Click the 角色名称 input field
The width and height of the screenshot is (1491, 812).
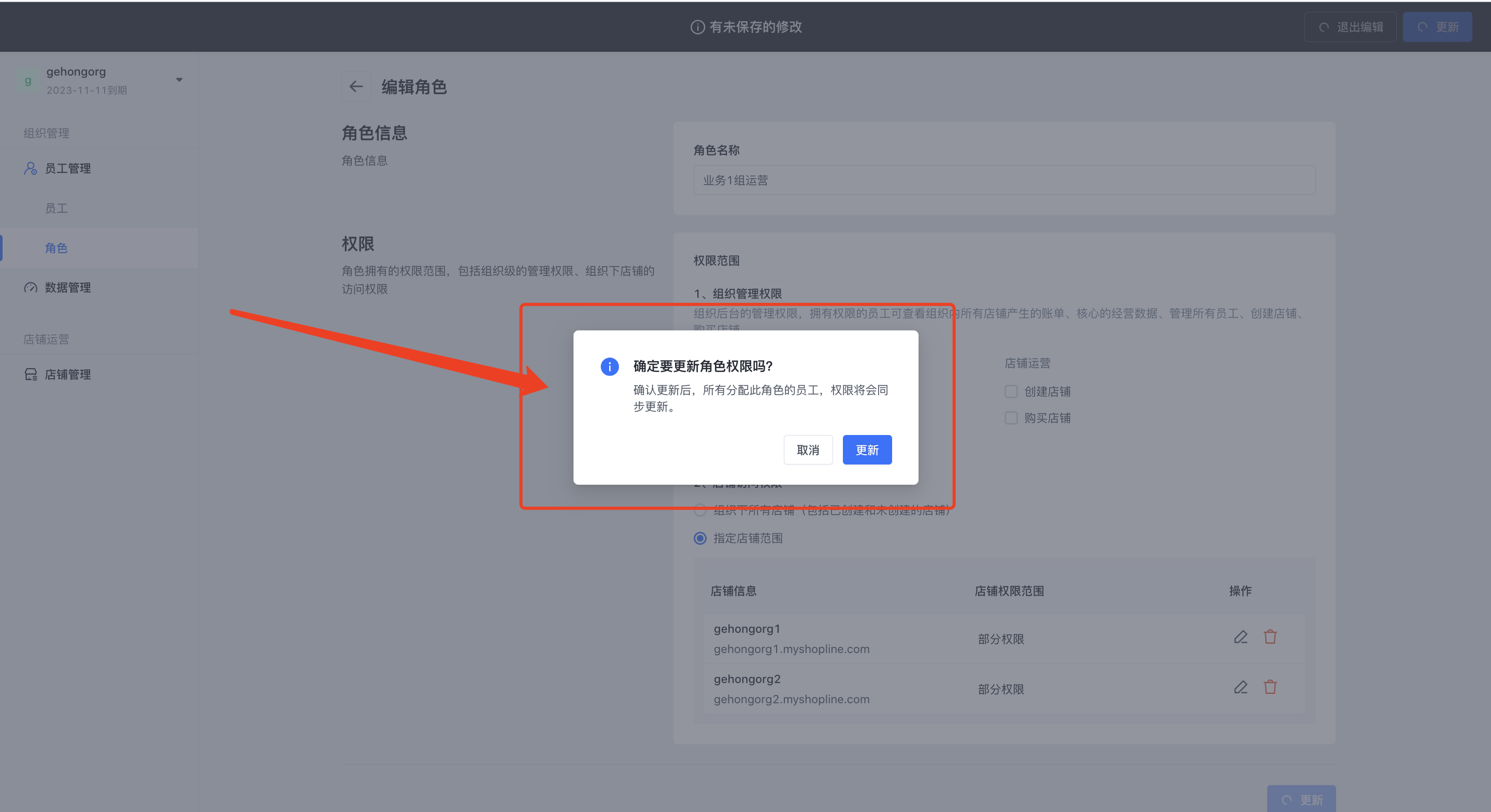point(1003,181)
